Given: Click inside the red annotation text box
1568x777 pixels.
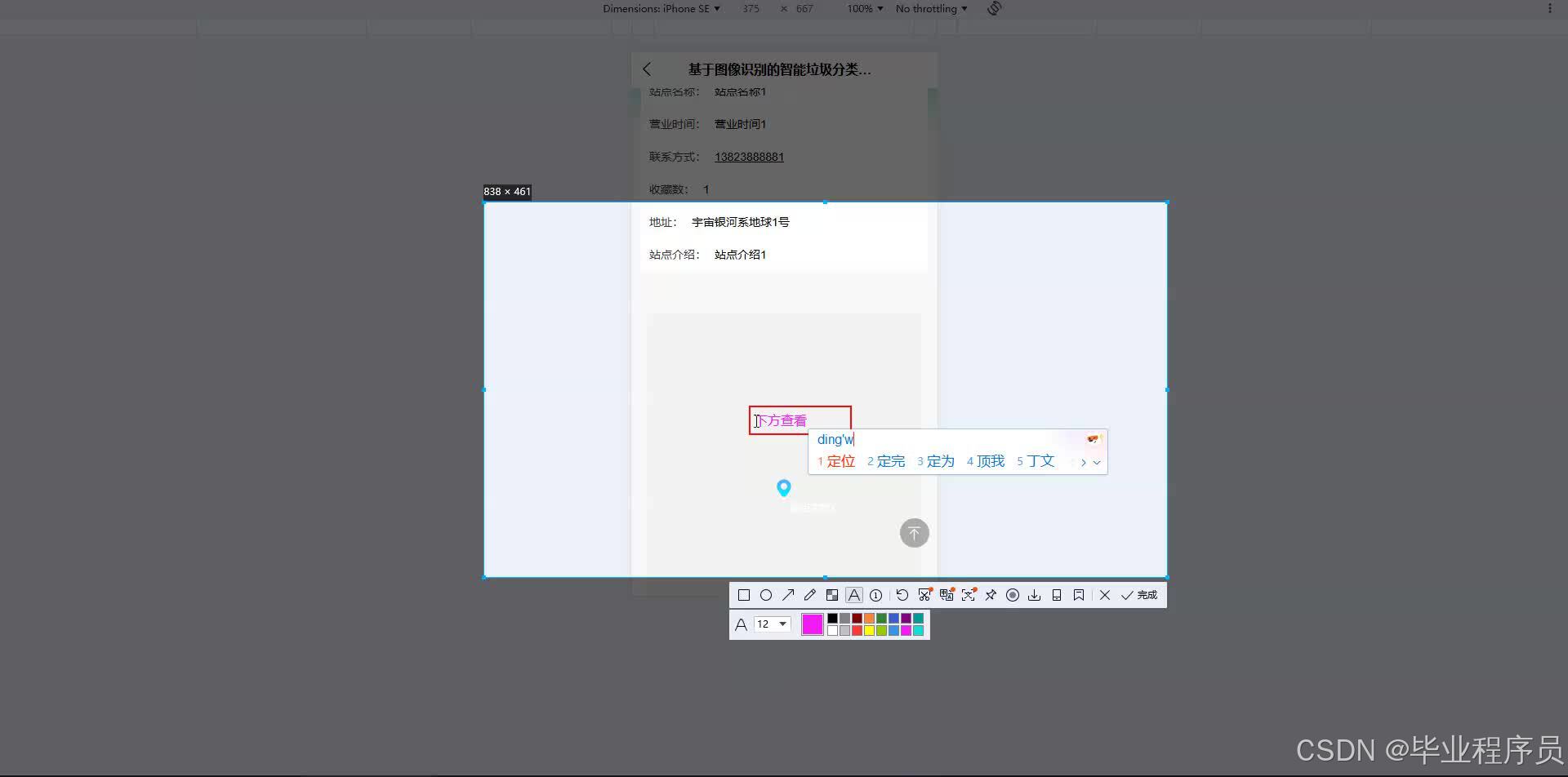Looking at the screenshot, I should coord(800,420).
